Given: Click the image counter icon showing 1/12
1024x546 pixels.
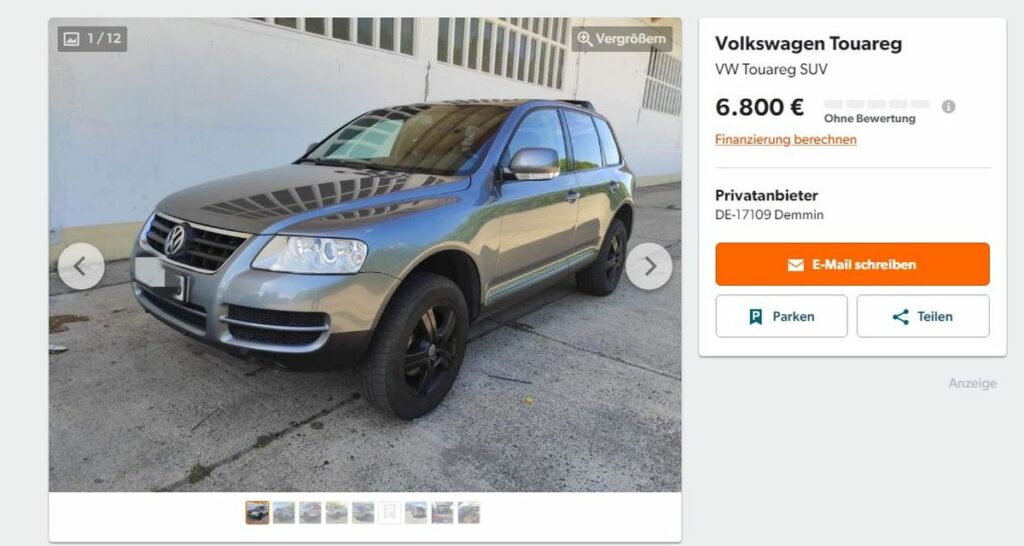Looking at the screenshot, I should click(71, 39).
